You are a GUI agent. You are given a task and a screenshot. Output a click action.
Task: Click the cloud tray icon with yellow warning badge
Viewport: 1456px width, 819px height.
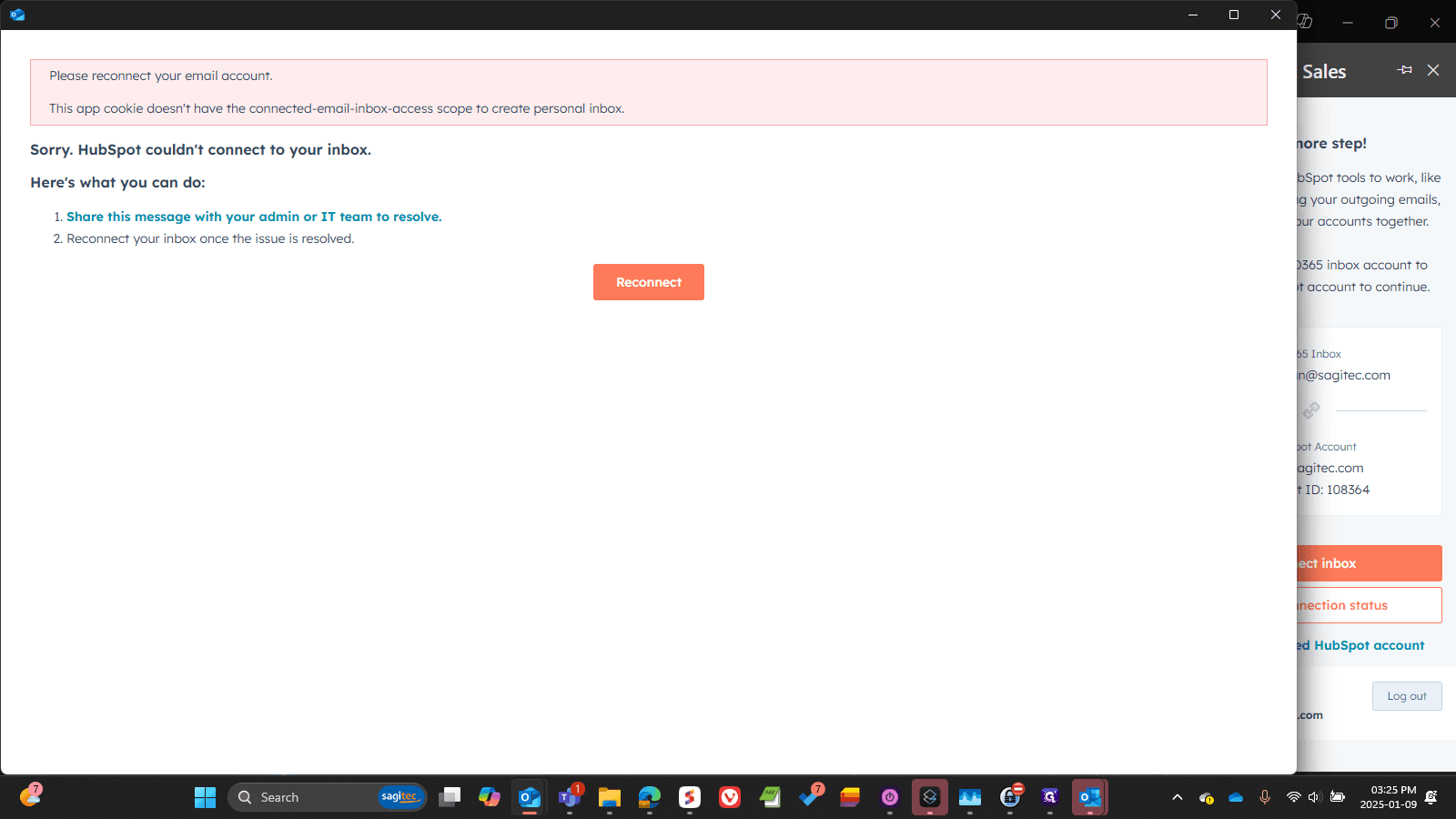pyautogui.click(x=1207, y=797)
